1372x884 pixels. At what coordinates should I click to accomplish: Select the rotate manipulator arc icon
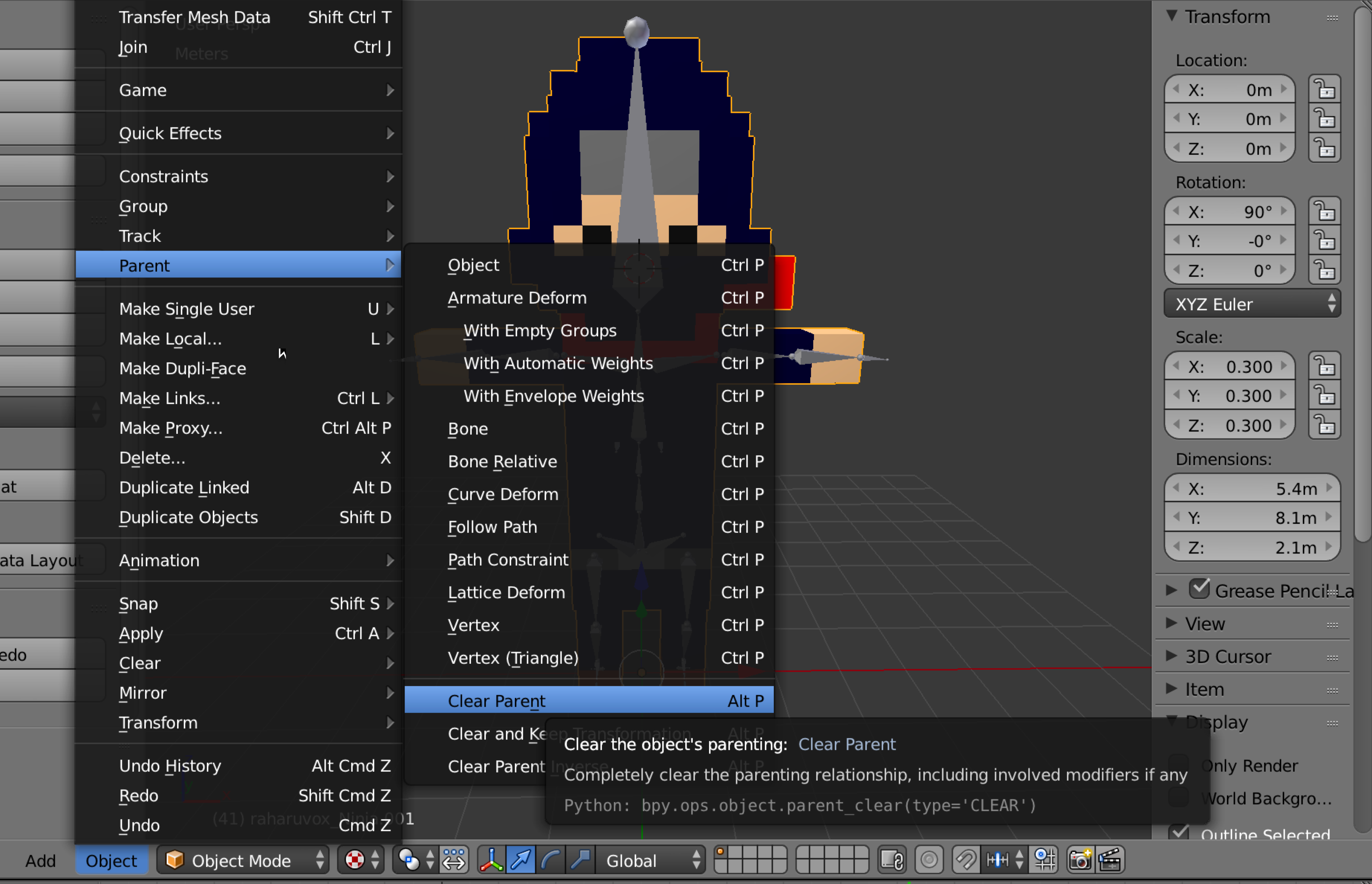click(551, 859)
